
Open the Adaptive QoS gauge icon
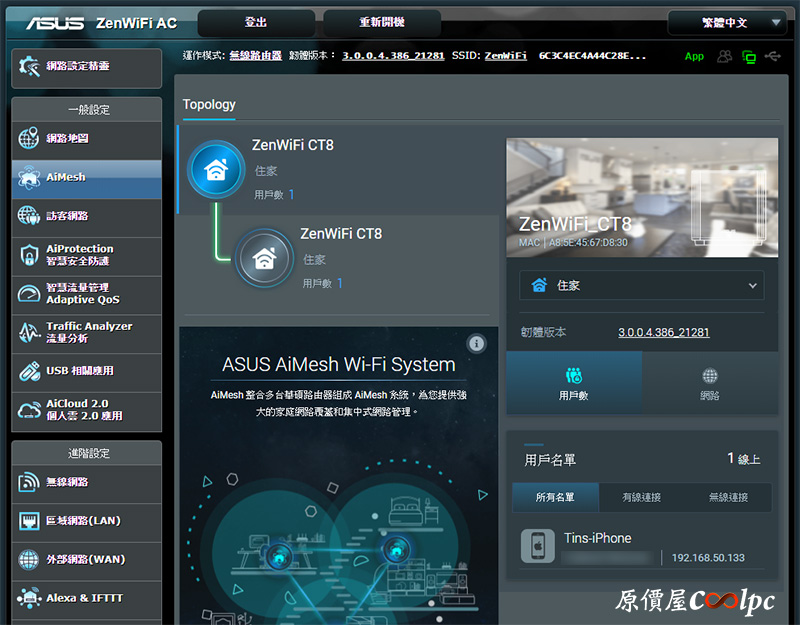pyautogui.click(x=29, y=293)
